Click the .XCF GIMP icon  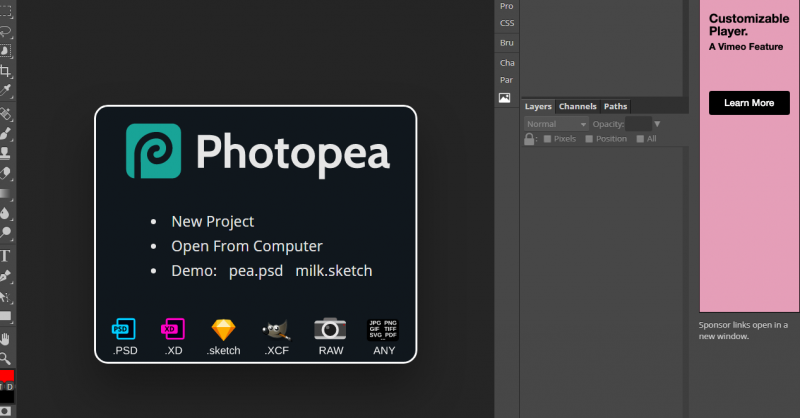coord(277,330)
